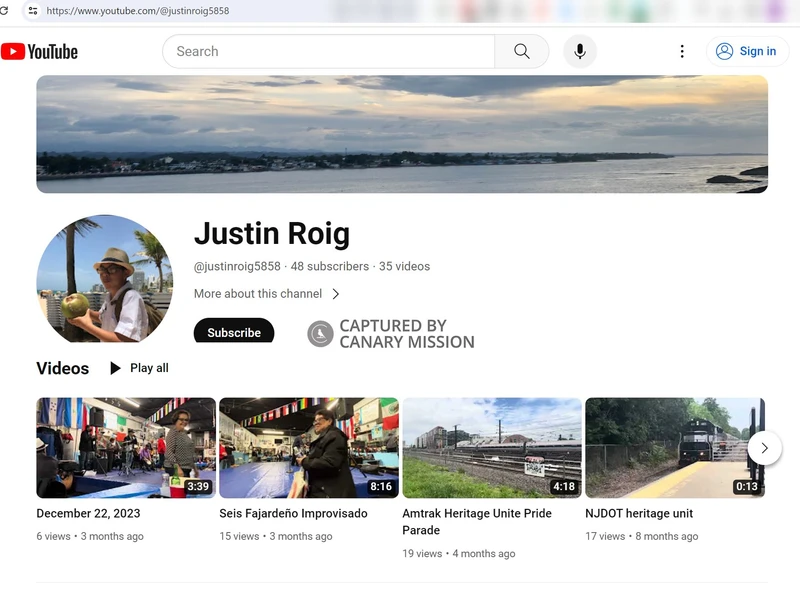Select the search magnifier icon
800x595 pixels.
click(x=521, y=51)
